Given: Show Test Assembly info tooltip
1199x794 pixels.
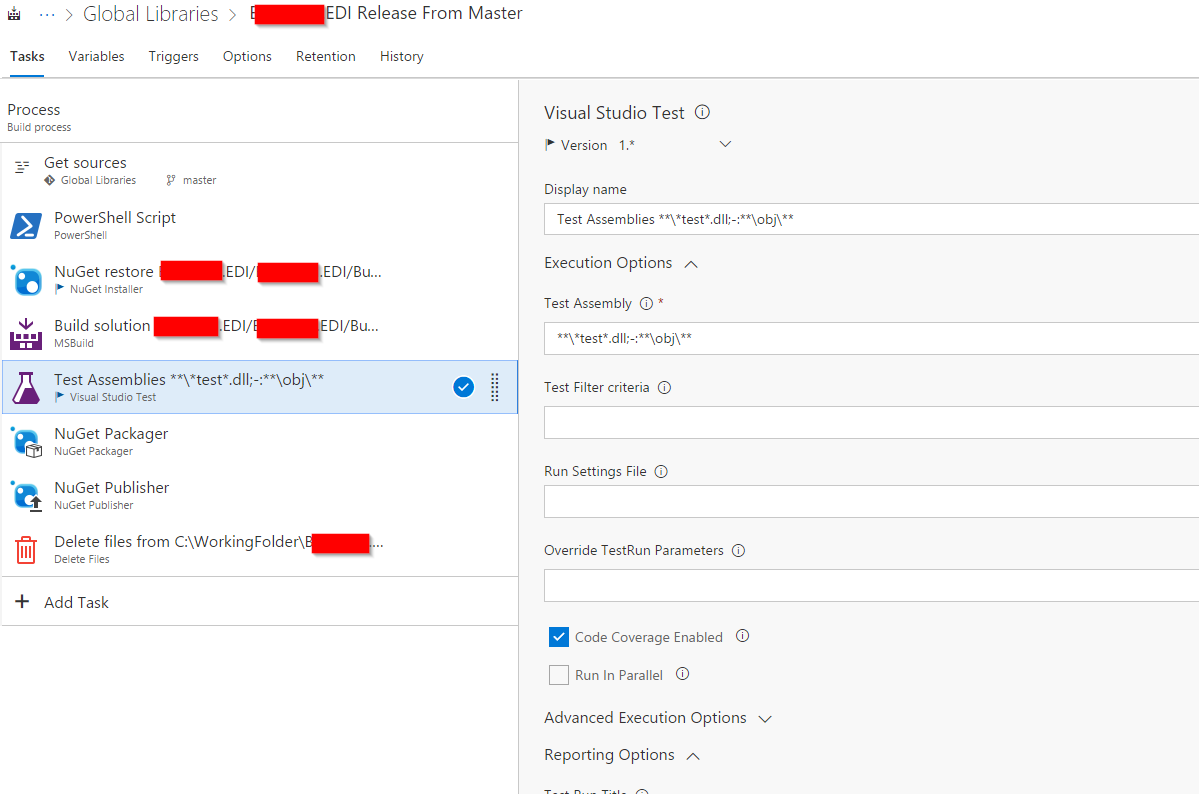Looking at the screenshot, I should pyautogui.click(x=646, y=304).
